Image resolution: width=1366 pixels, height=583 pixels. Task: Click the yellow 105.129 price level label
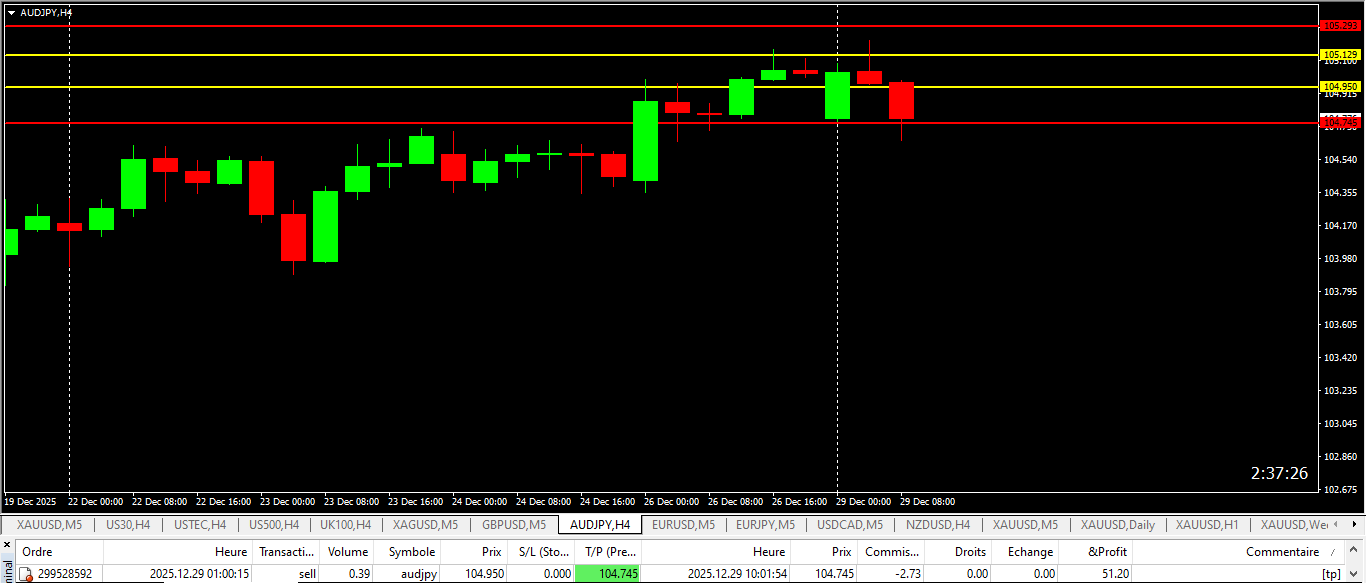click(x=1340, y=55)
